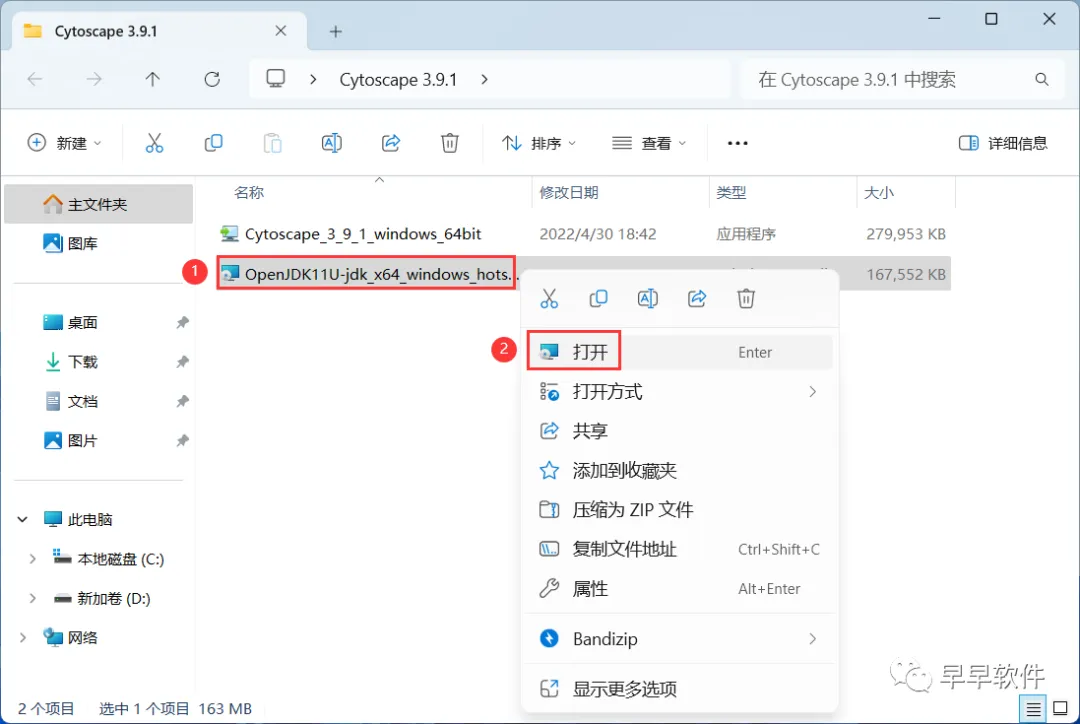Open the 新建 dropdown
This screenshot has height=724, width=1080.
64,143
